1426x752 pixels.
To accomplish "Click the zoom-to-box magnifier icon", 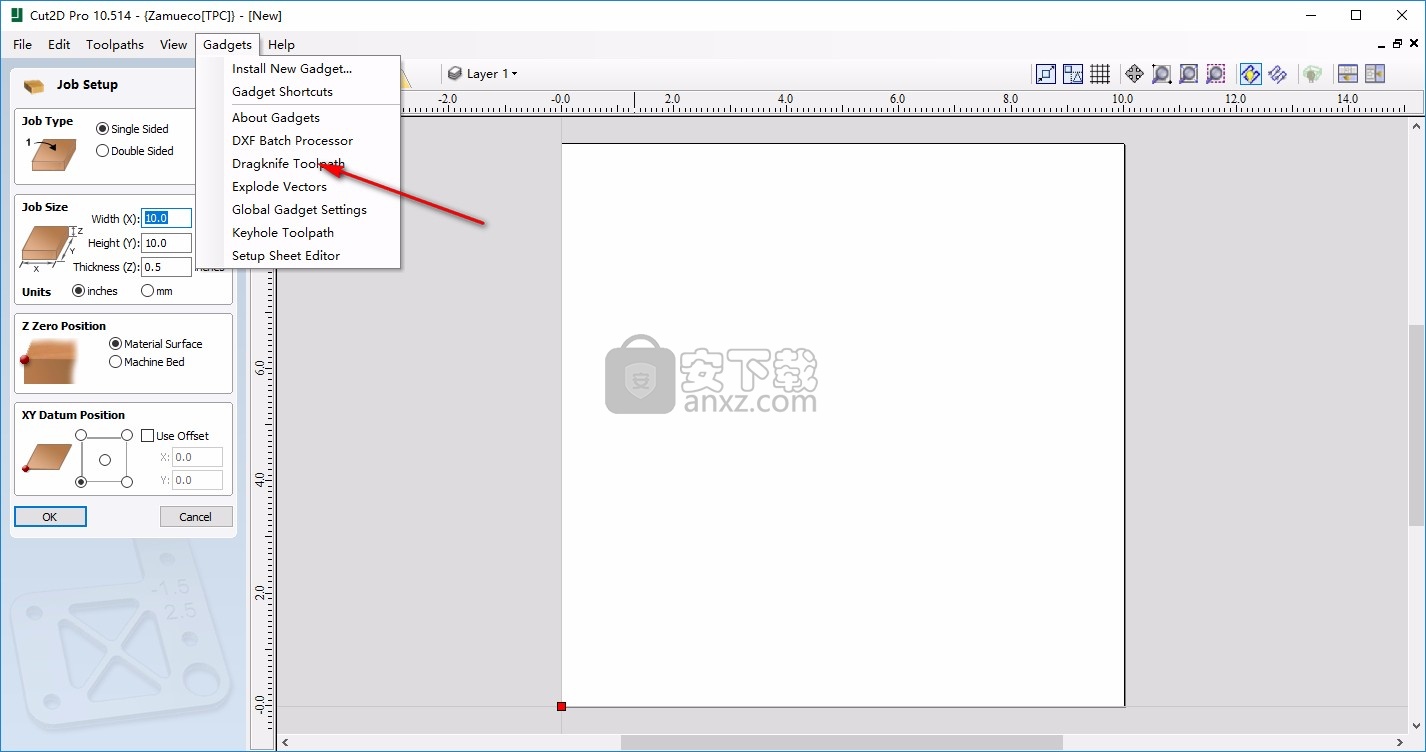I will click(x=1161, y=74).
